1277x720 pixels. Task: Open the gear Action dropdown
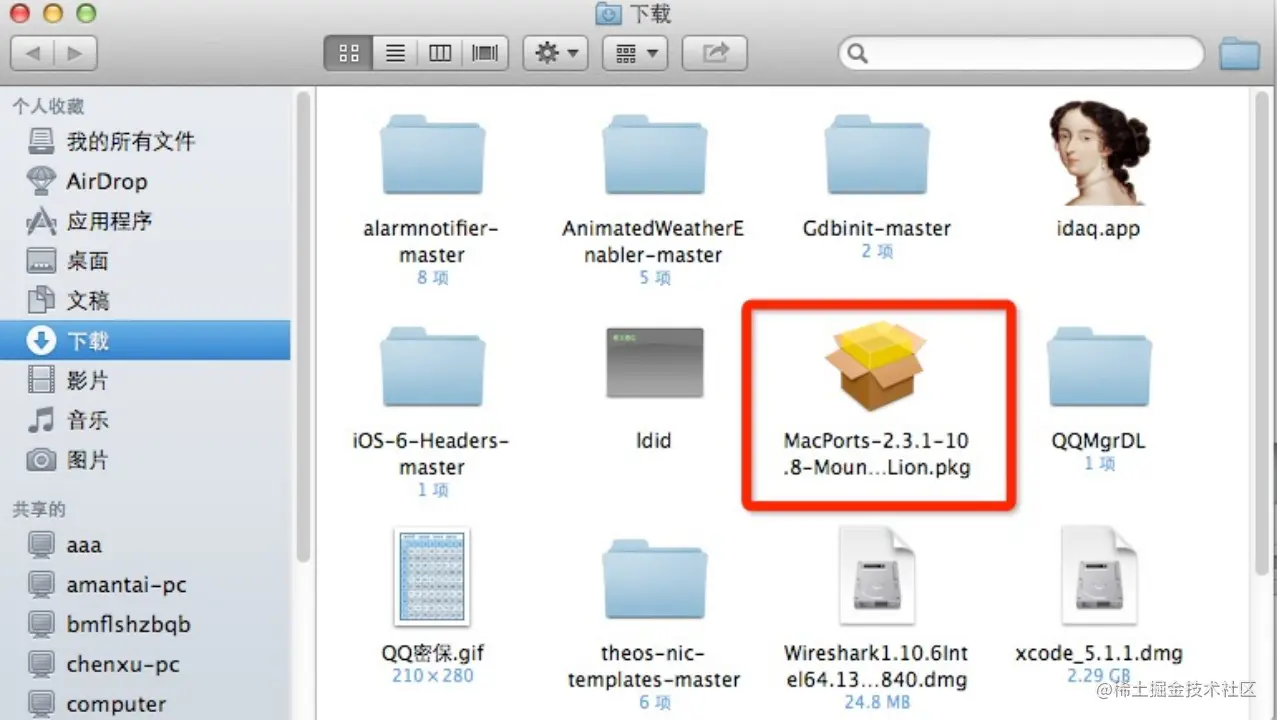click(557, 53)
